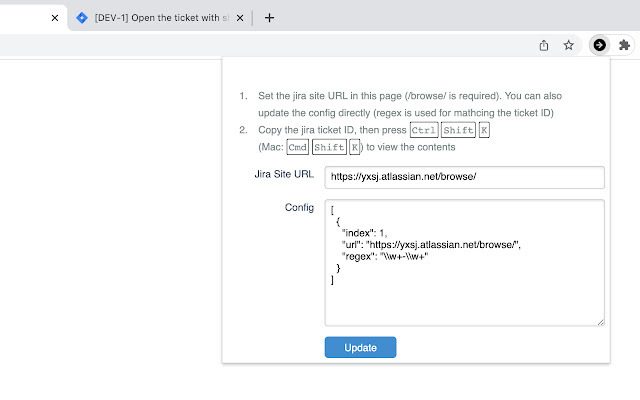
Task: Open the Extensions puzzle menu
Action: (x=625, y=45)
